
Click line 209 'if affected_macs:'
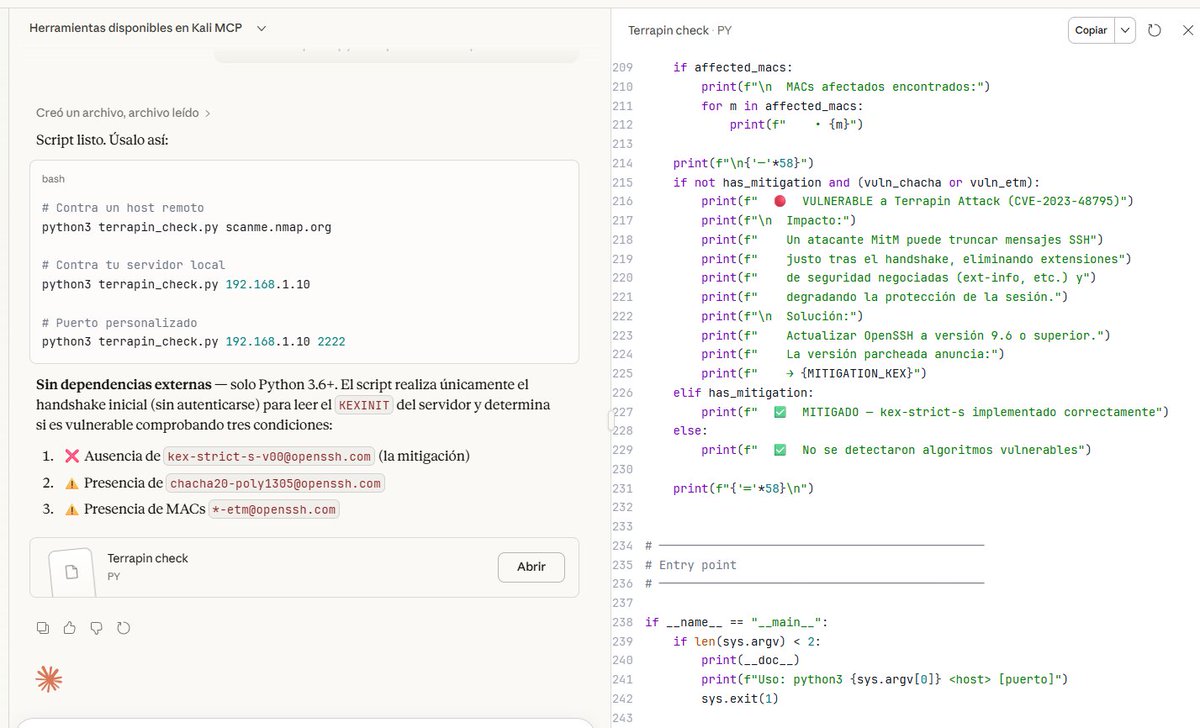pyautogui.click(x=733, y=68)
